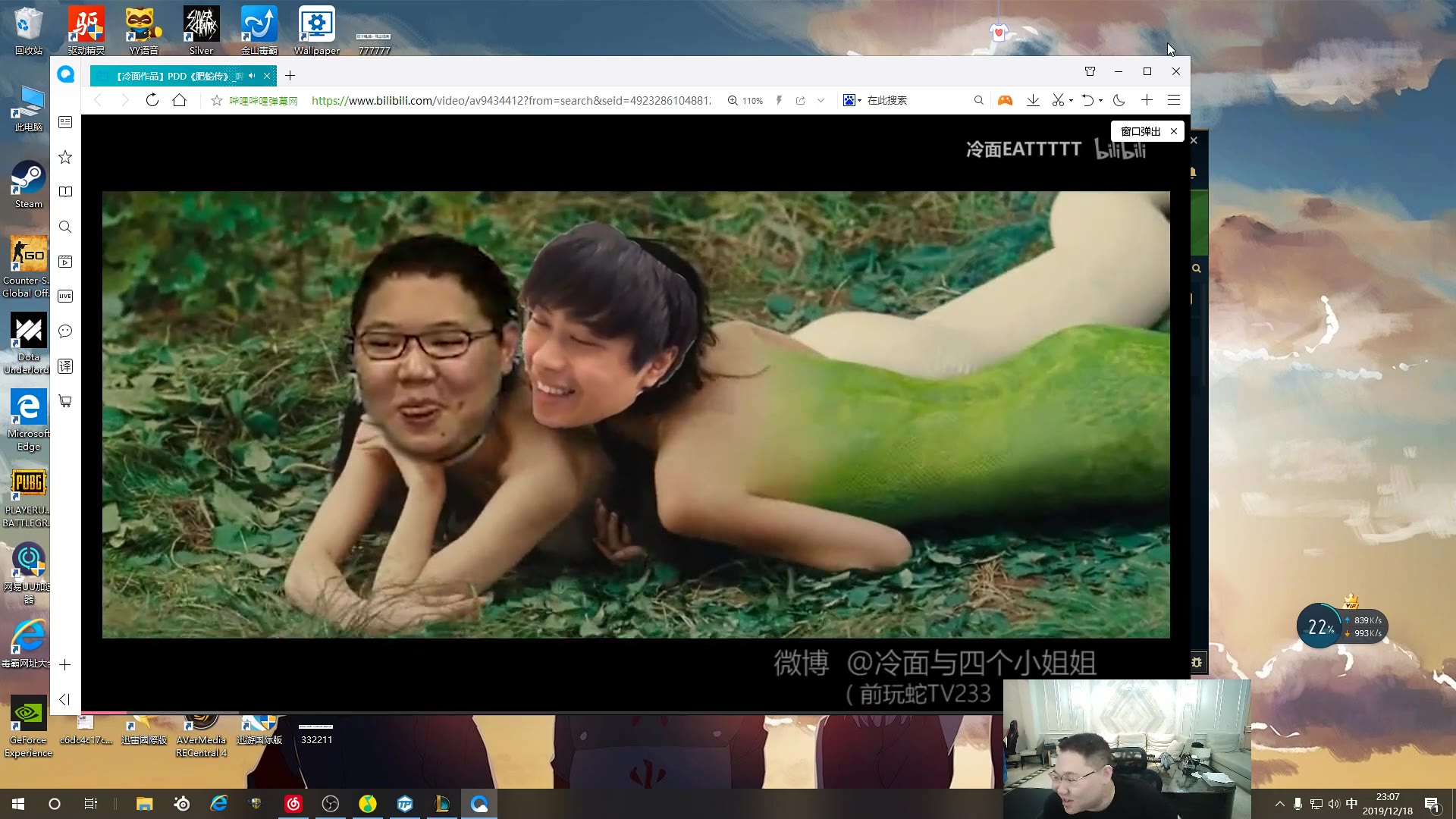Click the magnifier search button in the toolbar
Viewport: 1456px width, 819px height.
[978, 100]
